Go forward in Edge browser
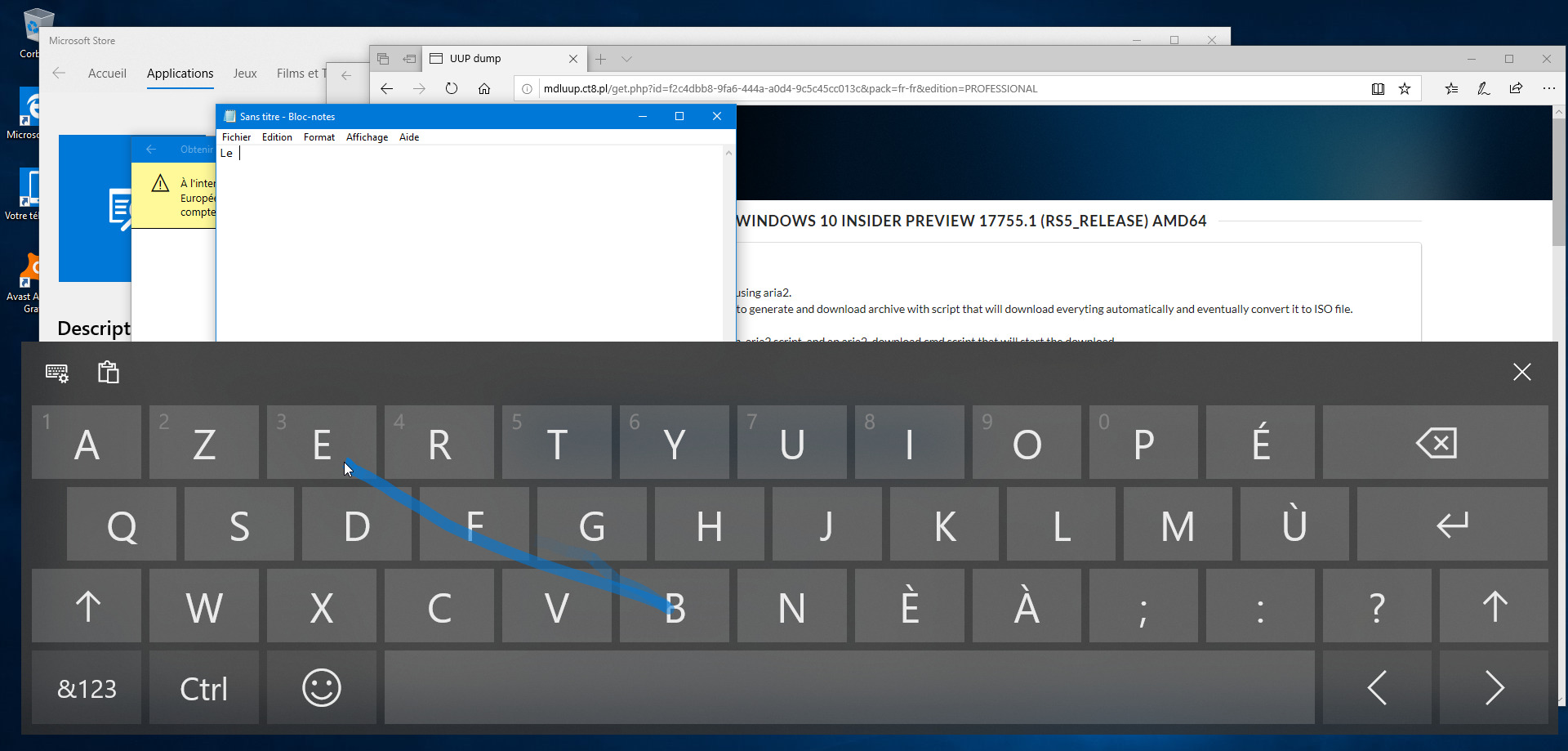The height and width of the screenshot is (751, 1568). pos(419,88)
